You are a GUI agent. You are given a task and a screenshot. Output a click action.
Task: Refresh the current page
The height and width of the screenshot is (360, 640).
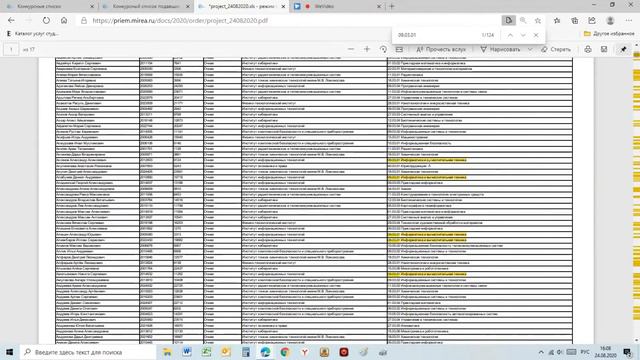pyautogui.click(x=46, y=20)
